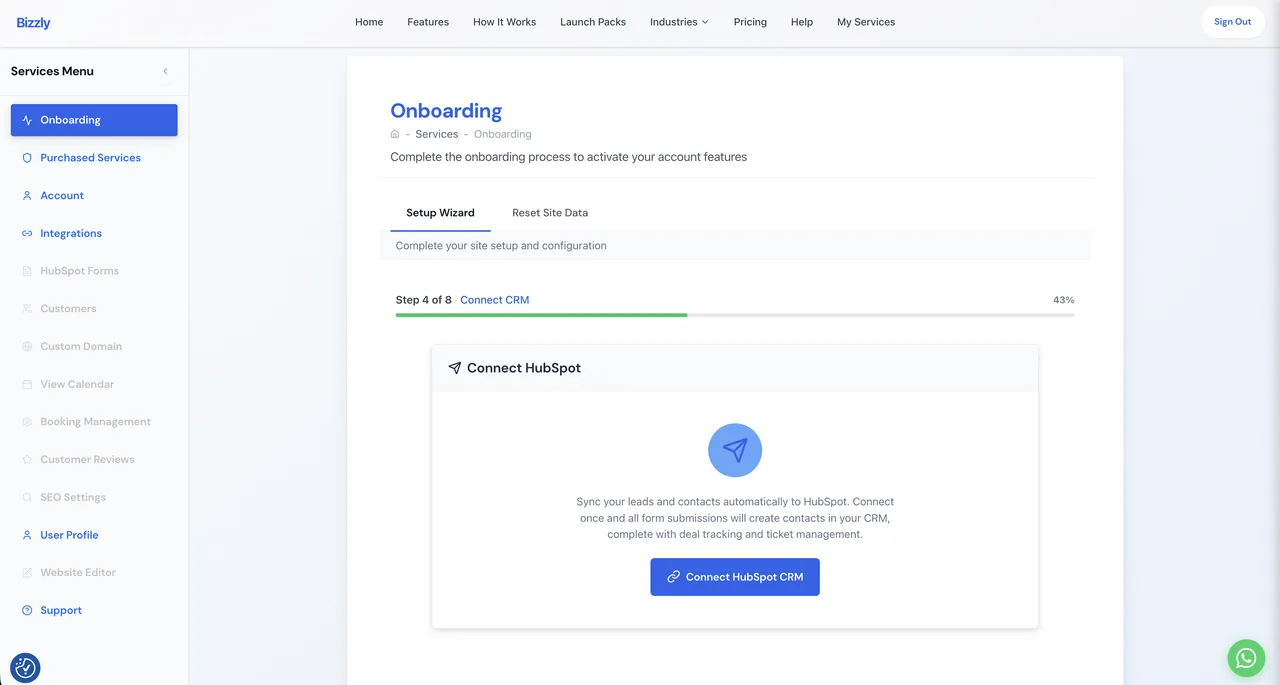Click the Services breadcrumb link
The width and height of the screenshot is (1280, 685).
point(437,134)
